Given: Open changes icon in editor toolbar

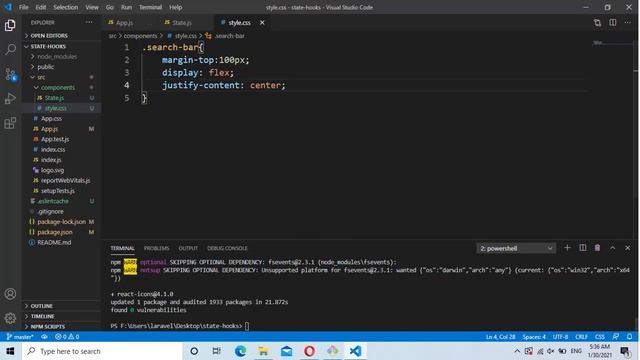Looking at the screenshot, I should point(598,23).
